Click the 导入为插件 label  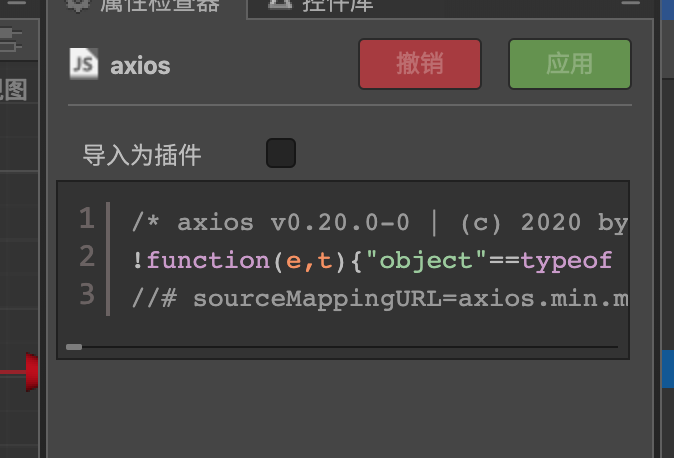point(142,155)
